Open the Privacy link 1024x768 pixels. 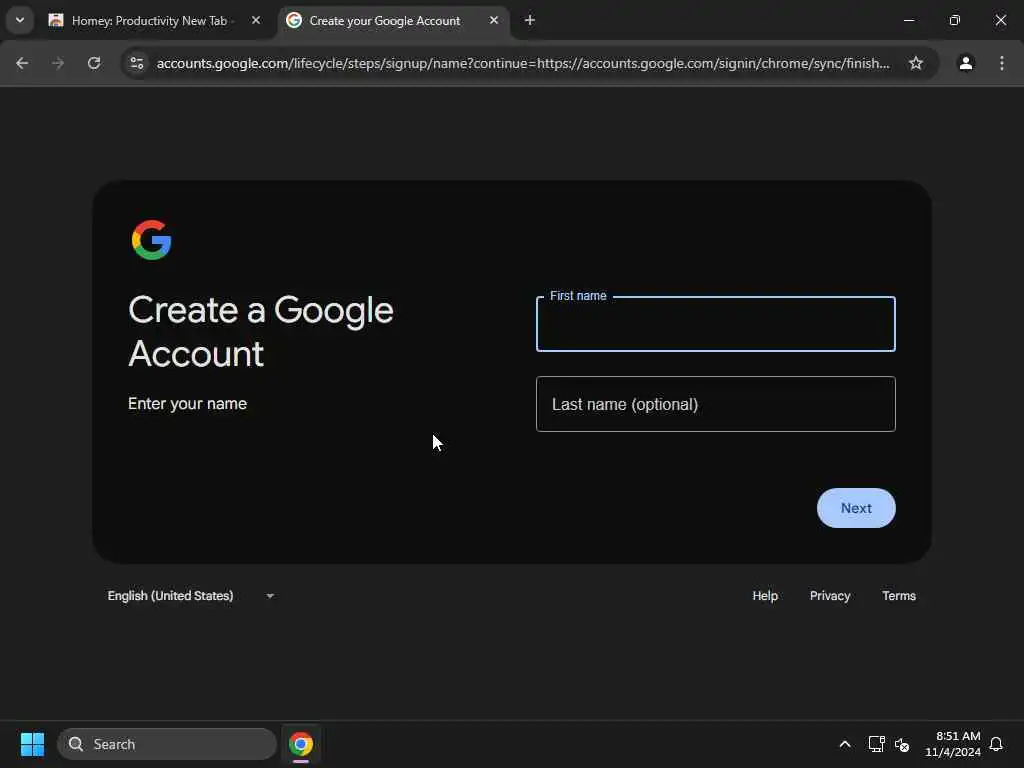(x=830, y=596)
